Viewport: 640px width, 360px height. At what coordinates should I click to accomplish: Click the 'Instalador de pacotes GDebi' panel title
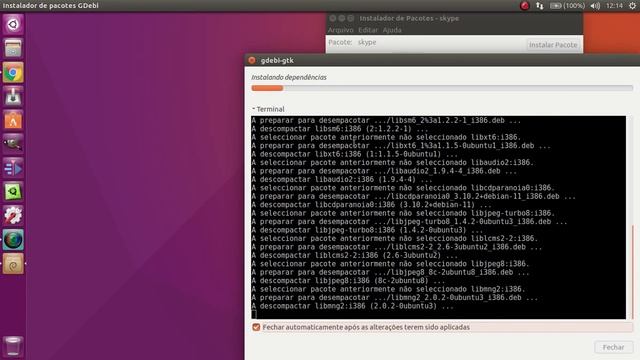(51, 6)
